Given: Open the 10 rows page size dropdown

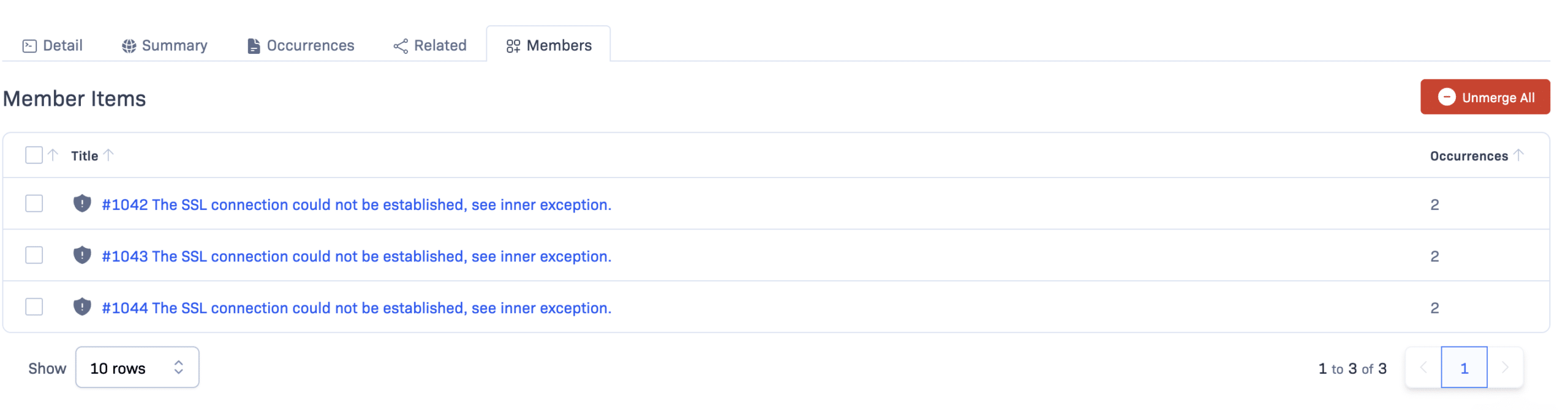Looking at the screenshot, I should (137, 368).
